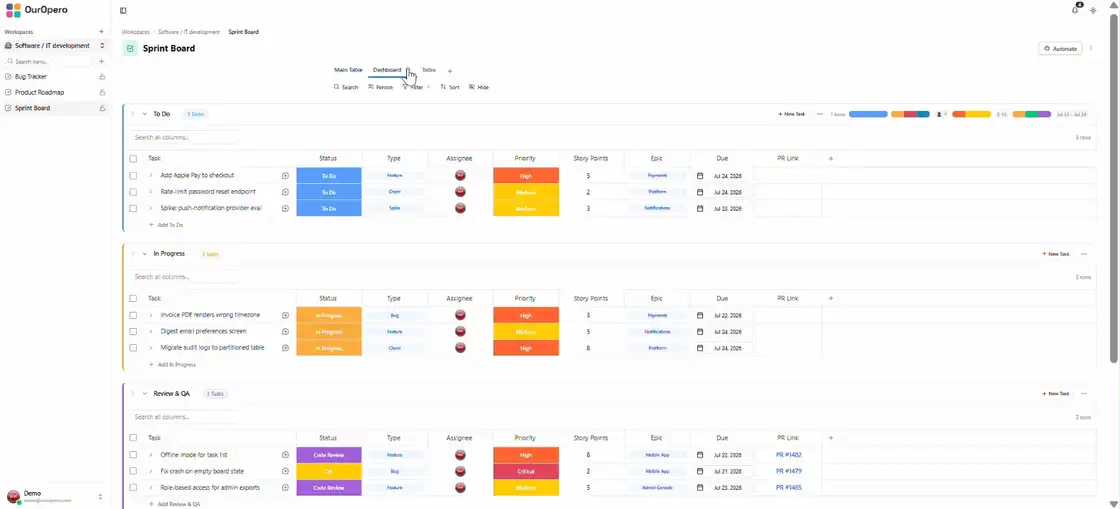The height and width of the screenshot is (509, 1120).
Task: Click Search all columns in the To Do group
Action: pyautogui.click(x=183, y=137)
